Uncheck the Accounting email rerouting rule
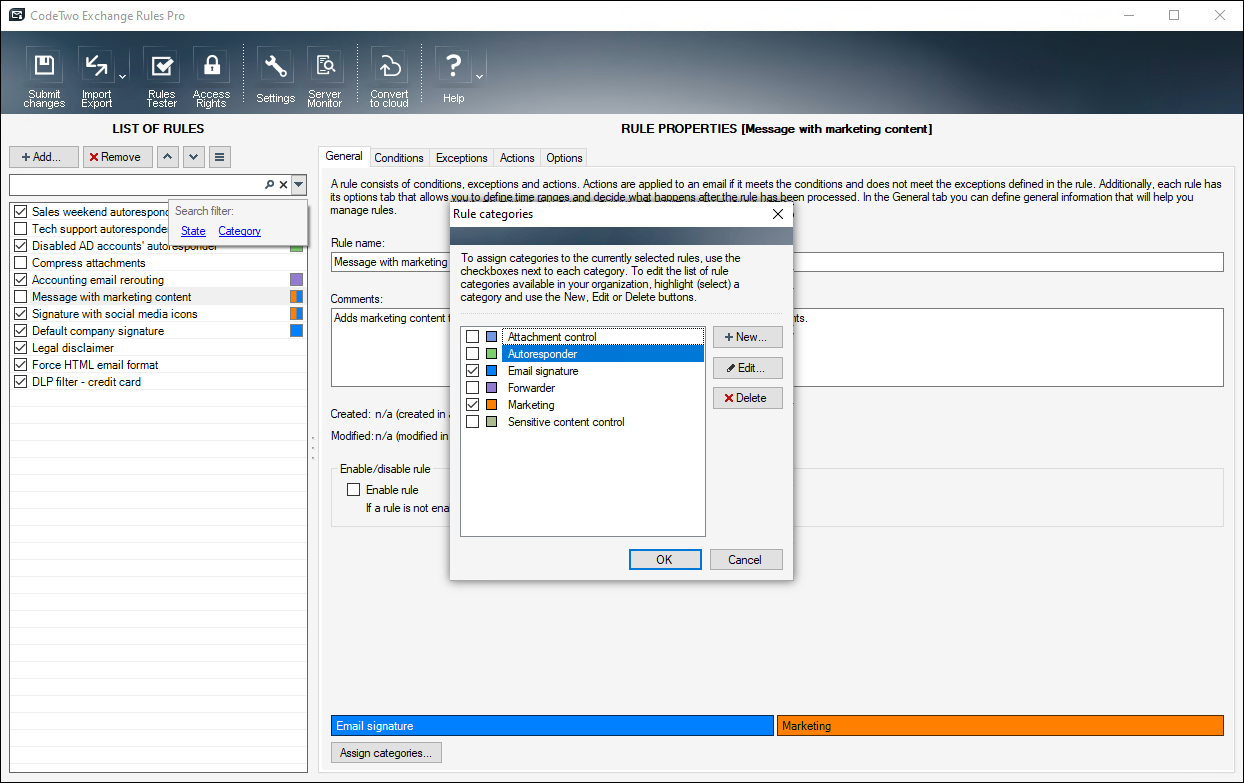The width and height of the screenshot is (1244, 783). [20, 280]
